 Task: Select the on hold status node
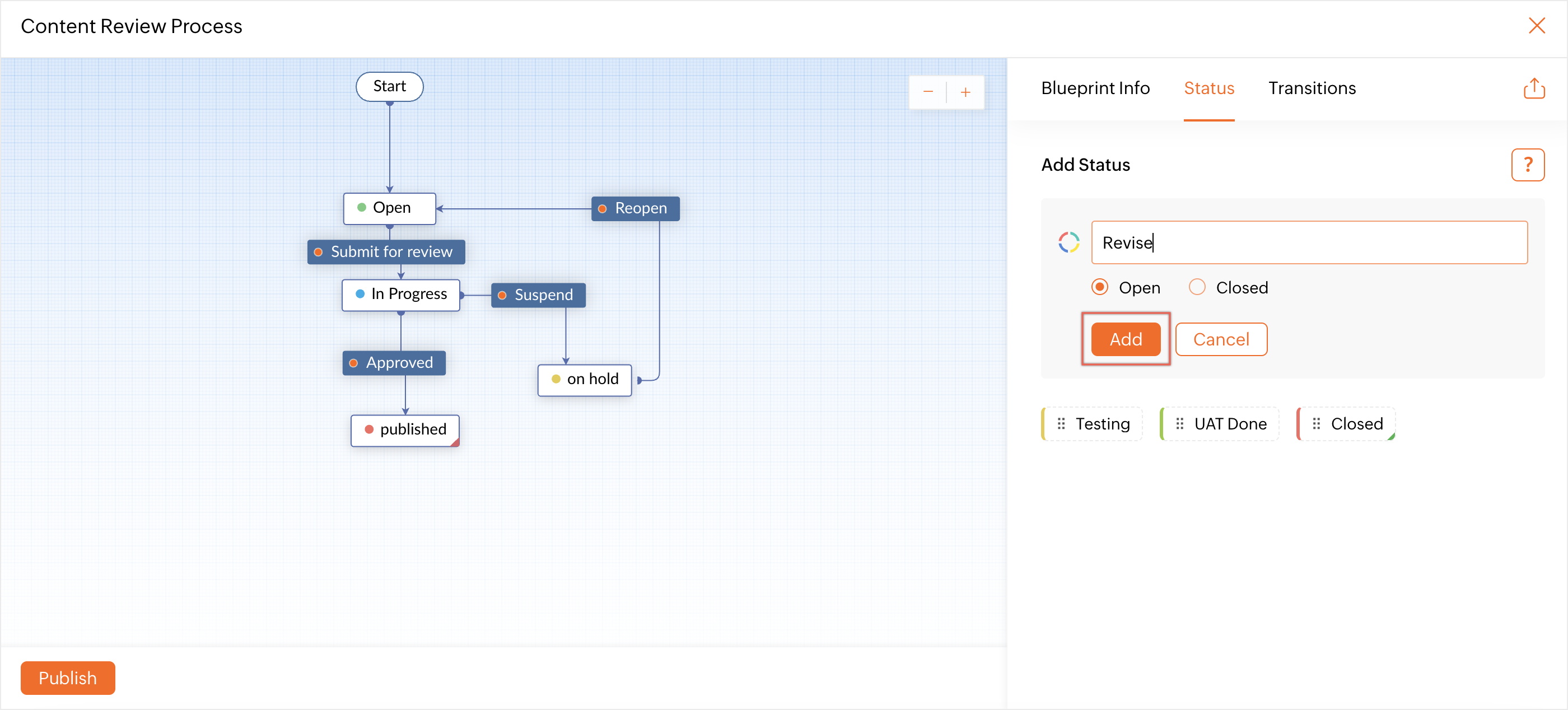pyautogui.click(x=584, y=379)
